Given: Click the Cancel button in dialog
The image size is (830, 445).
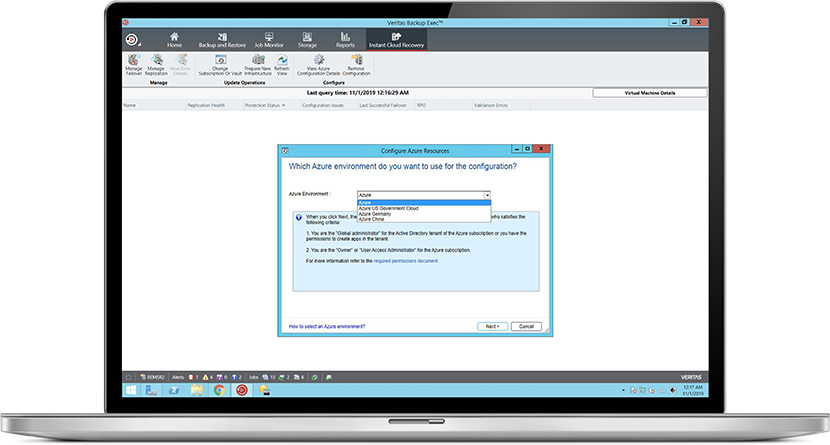Looking at the screenshot, I should 526,326.
